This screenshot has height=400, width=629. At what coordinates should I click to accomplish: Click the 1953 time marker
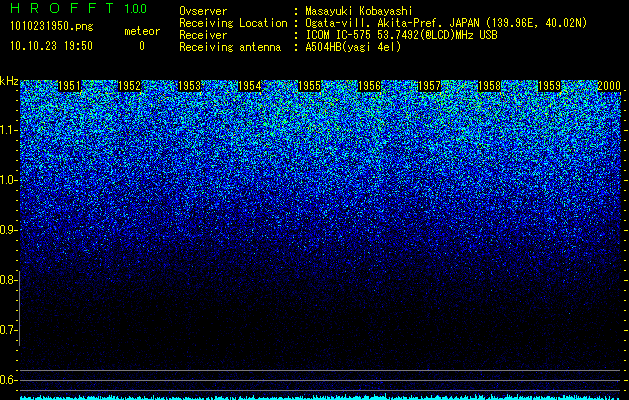click(189, 86)
